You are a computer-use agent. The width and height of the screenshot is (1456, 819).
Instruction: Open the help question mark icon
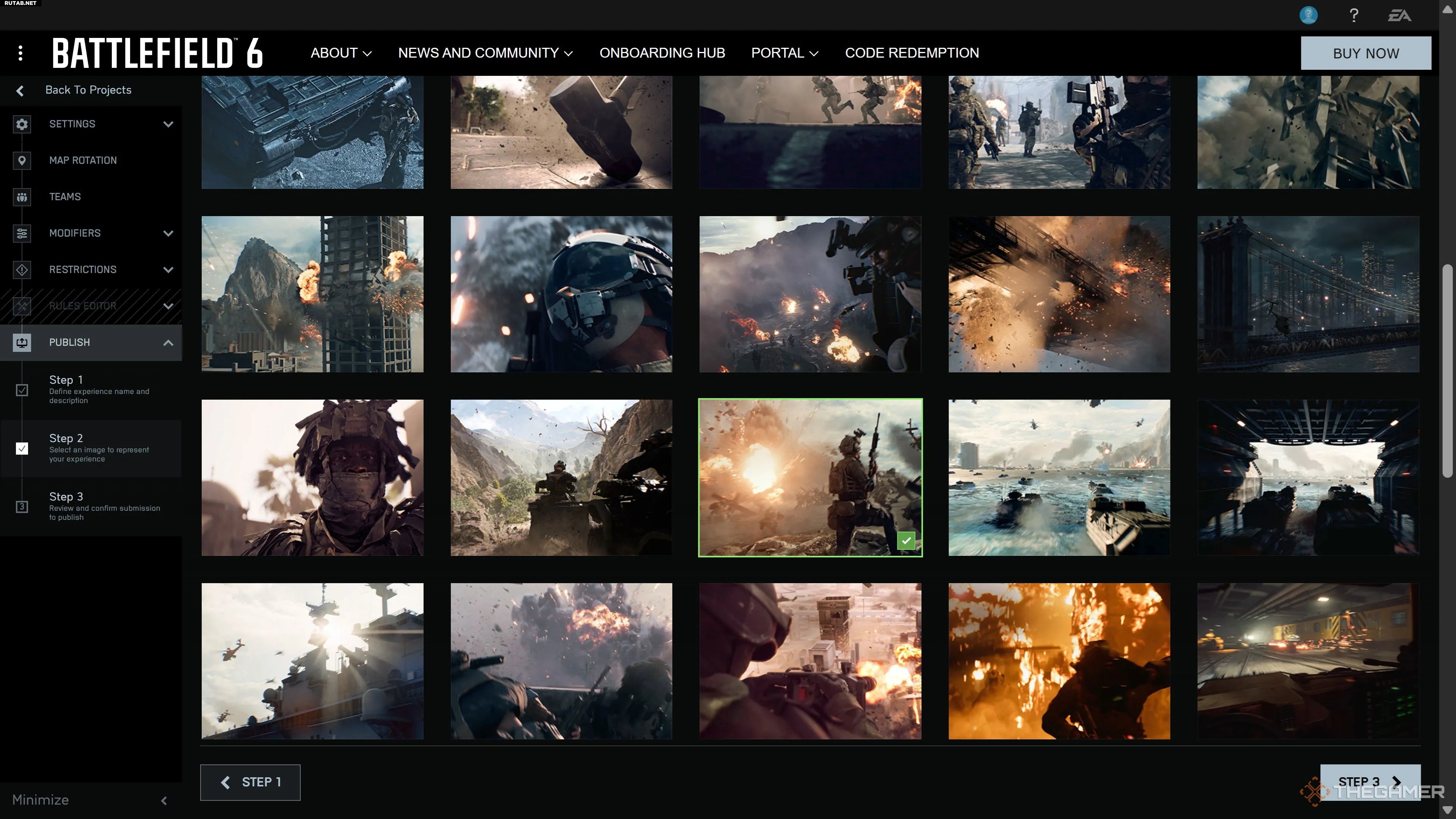click(x=1354, y=15)
